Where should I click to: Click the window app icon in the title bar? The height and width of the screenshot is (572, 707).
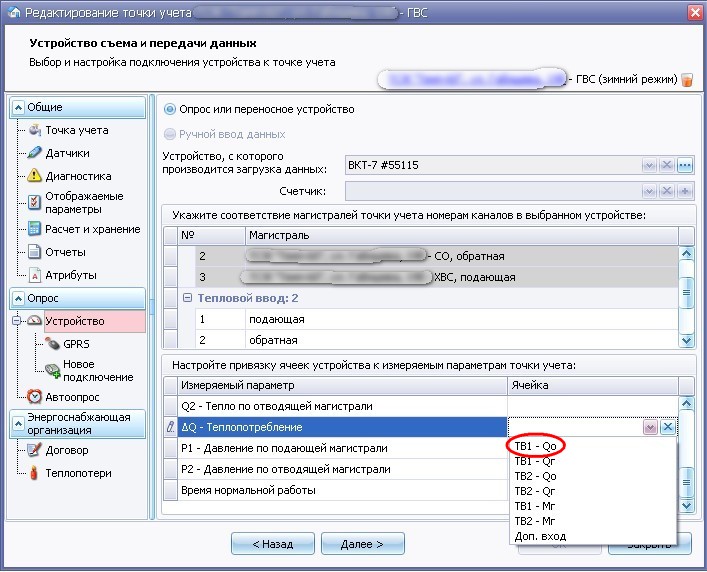point(14,12)
